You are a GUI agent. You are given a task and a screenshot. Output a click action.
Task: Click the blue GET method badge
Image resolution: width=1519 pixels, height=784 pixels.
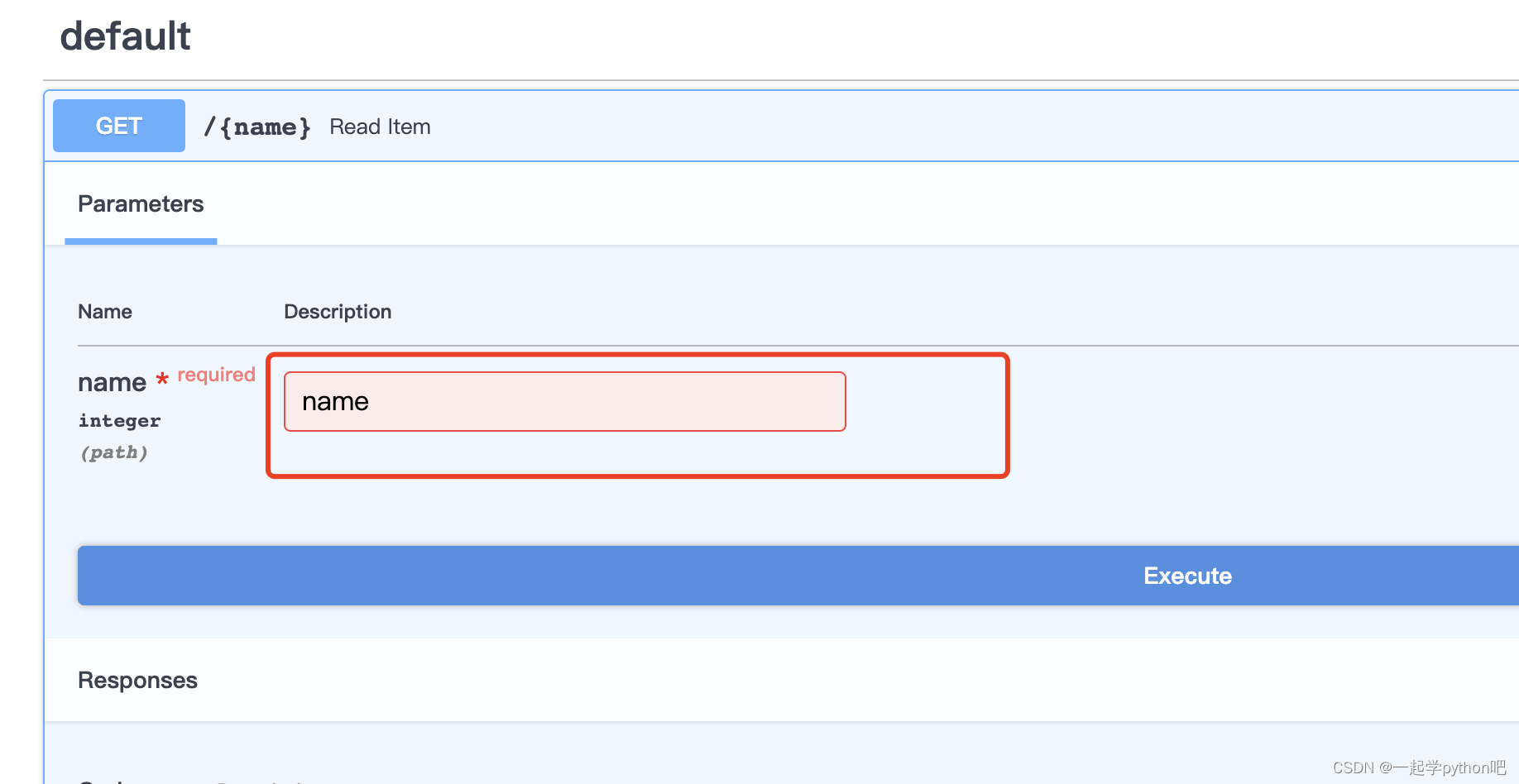[118, 126]
